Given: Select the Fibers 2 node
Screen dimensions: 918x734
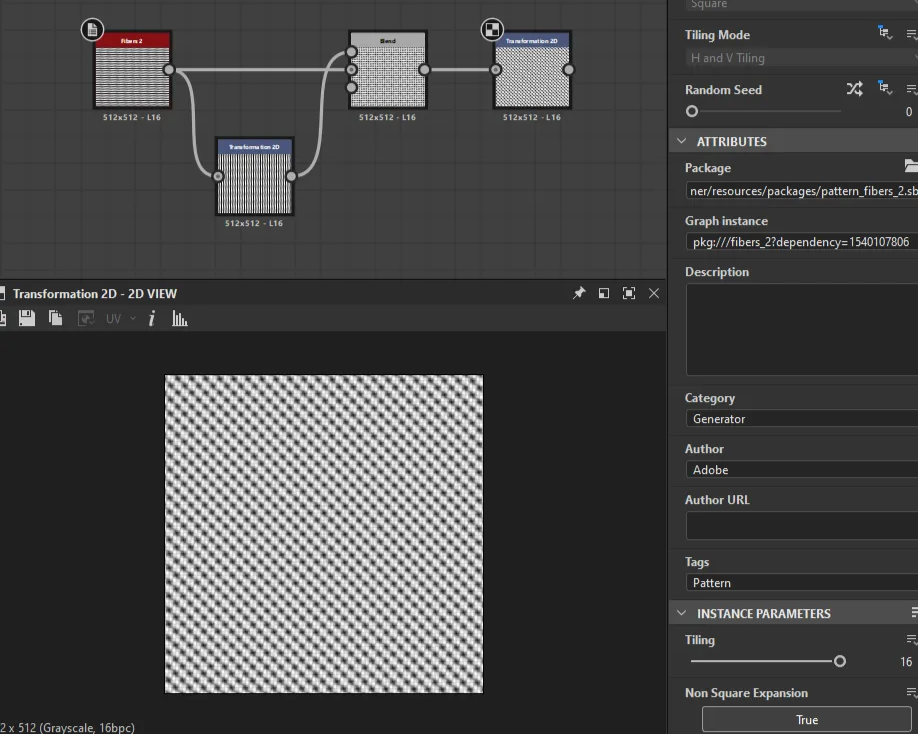Looking at the screenshot, I should [x=132, y=76].
